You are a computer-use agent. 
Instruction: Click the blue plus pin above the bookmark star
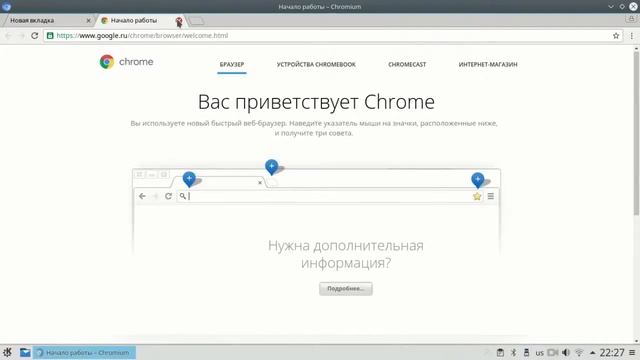point(478,180)
